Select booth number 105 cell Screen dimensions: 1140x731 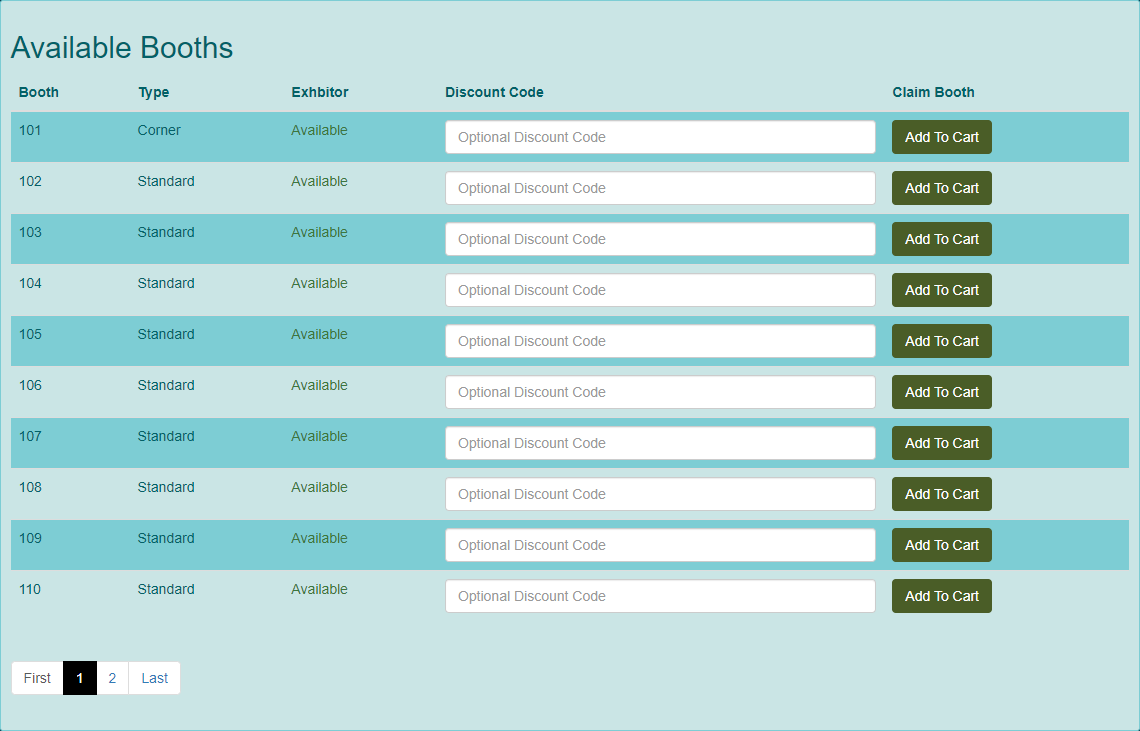(x=30, y=334)
